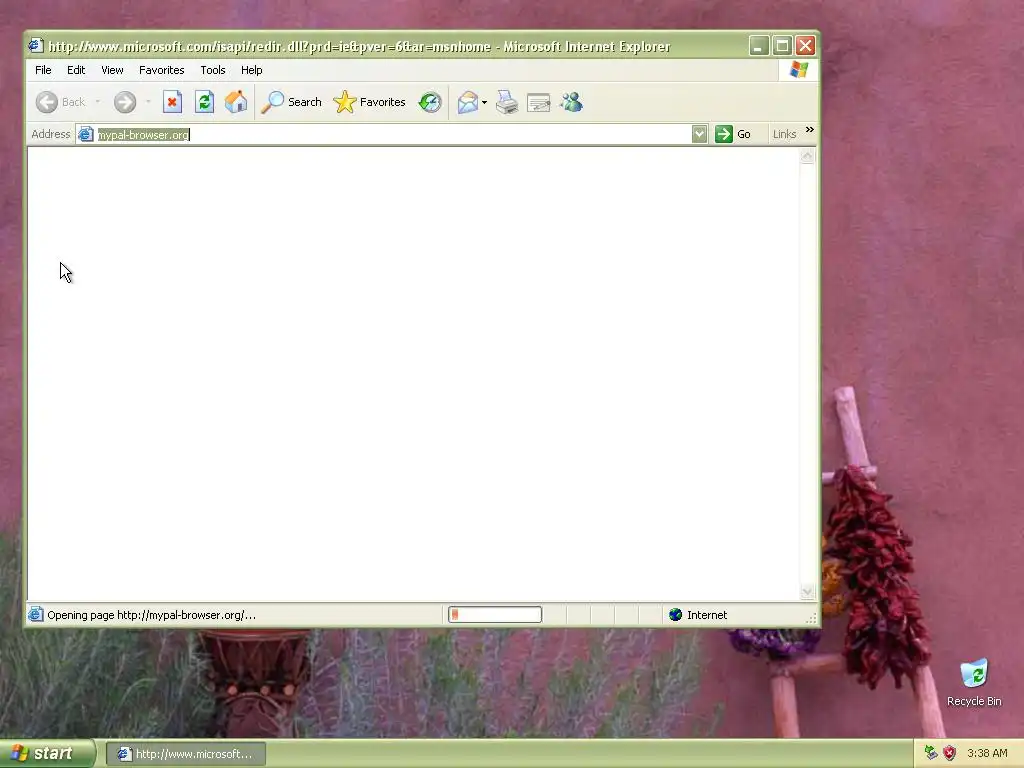1024x768 pixels.
Task: Click inside the address input field
Action: tap(392, 135)
